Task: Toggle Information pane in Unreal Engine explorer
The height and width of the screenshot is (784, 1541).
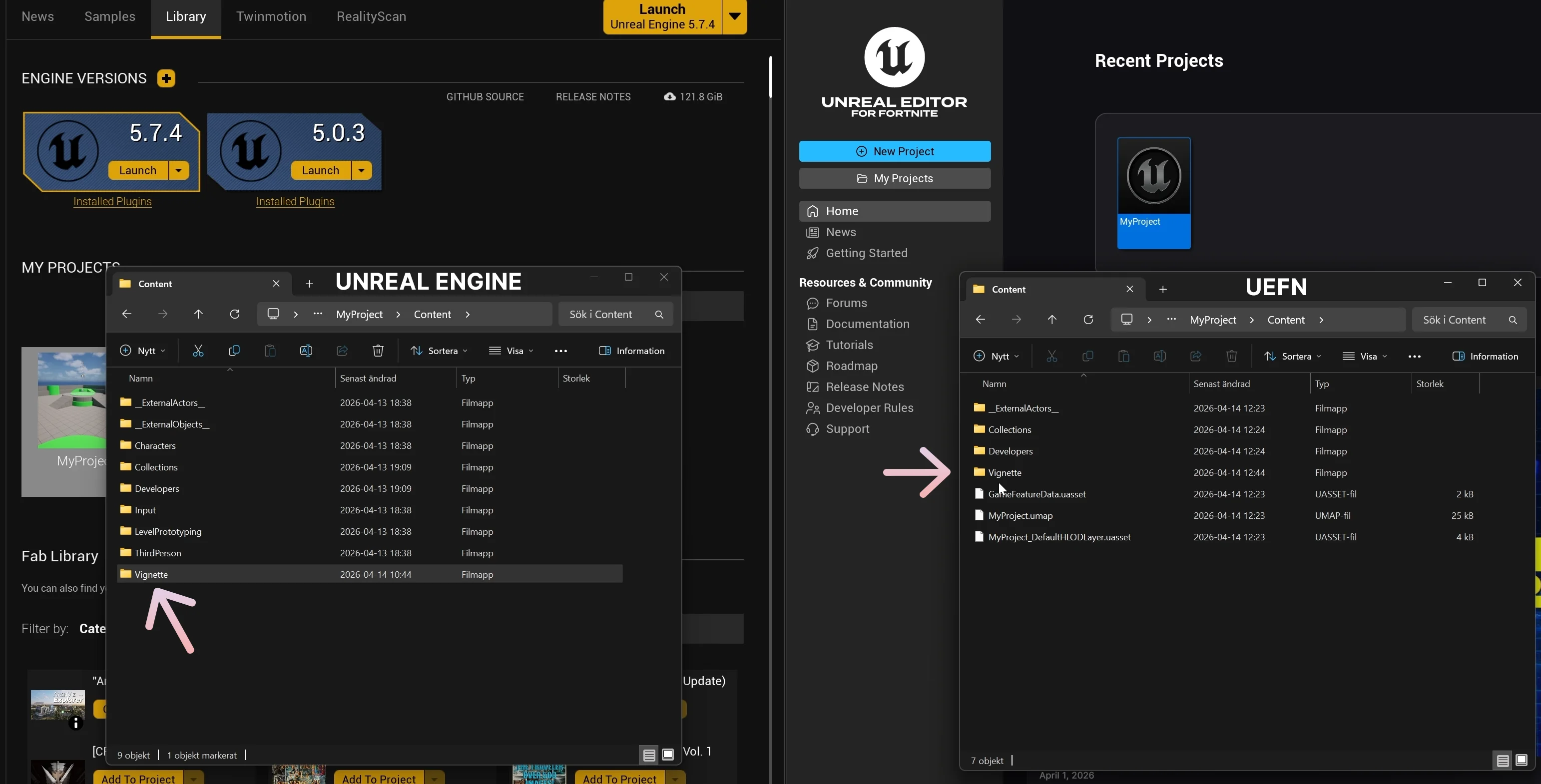Action: [x=632, y=351]
